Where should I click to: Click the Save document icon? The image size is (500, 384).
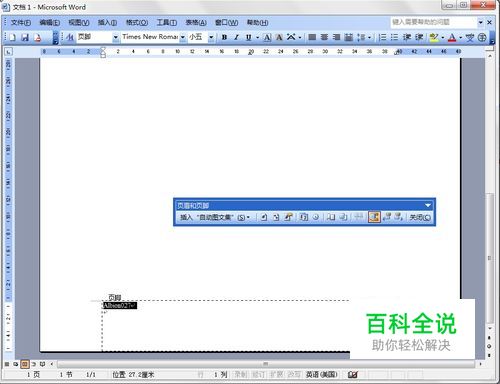coord(25,37)
